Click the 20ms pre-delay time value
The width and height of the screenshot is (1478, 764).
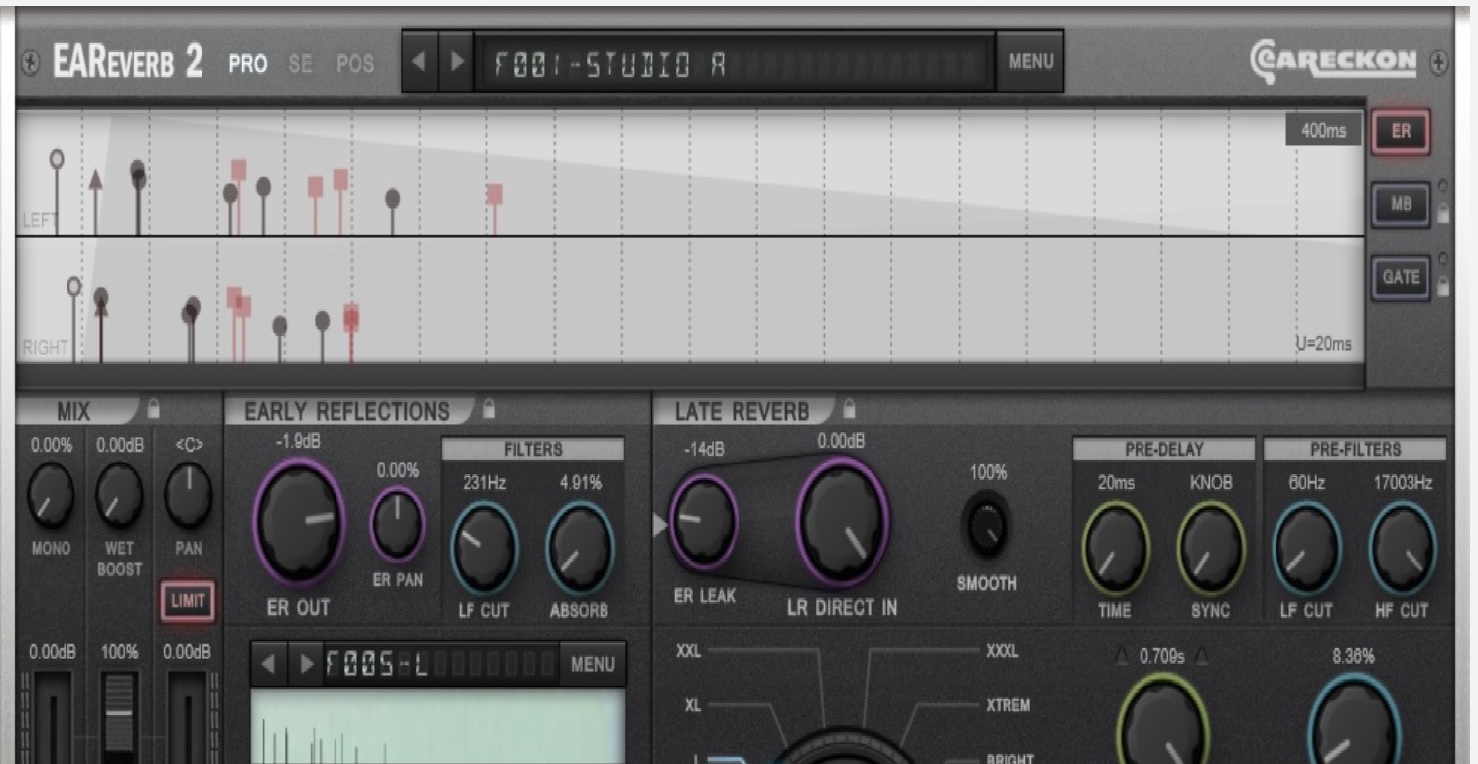click(x=1116, y=483)
